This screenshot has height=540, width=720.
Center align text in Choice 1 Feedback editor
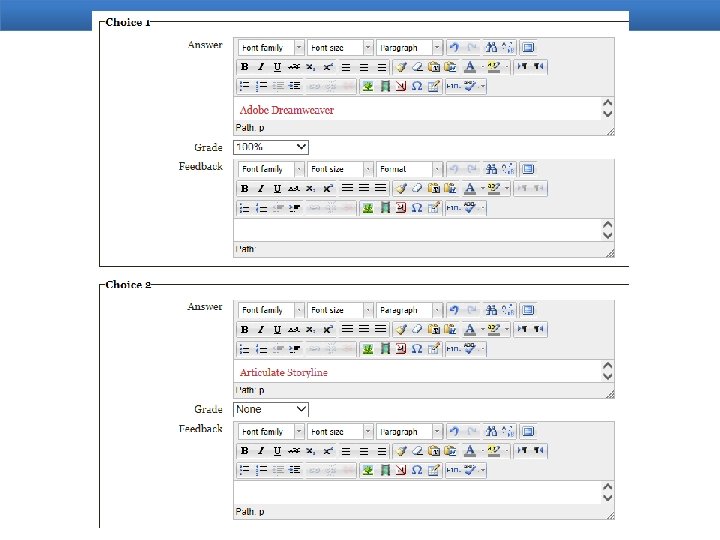point(364,188)
